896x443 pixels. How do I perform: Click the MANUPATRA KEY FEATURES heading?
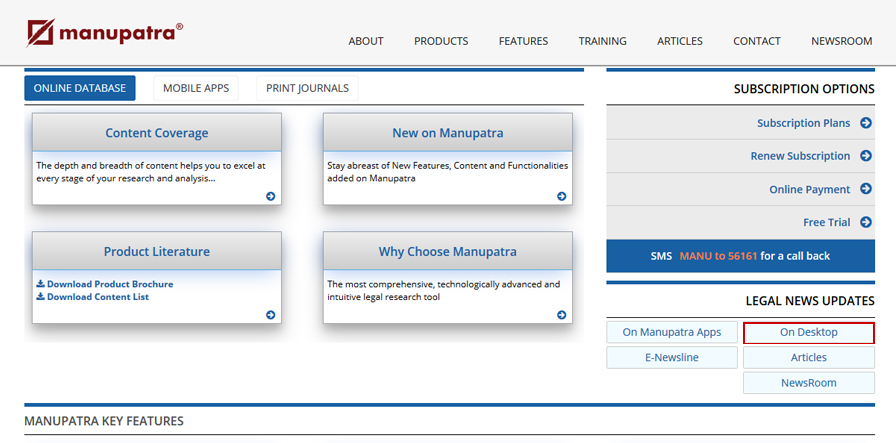[x=104, y=421]
